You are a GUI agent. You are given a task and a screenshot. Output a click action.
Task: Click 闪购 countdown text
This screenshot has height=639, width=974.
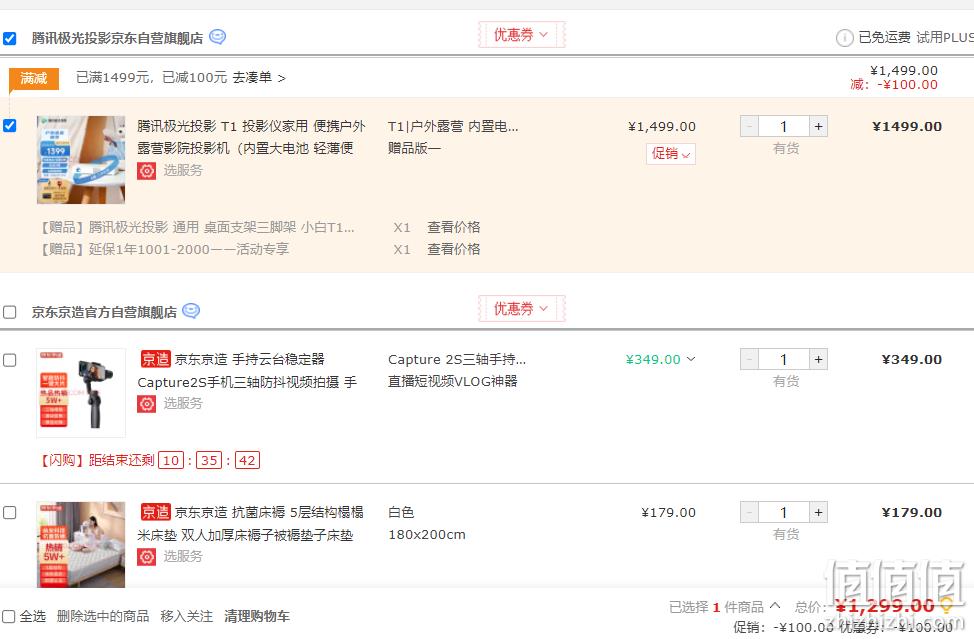pos(149,460)
